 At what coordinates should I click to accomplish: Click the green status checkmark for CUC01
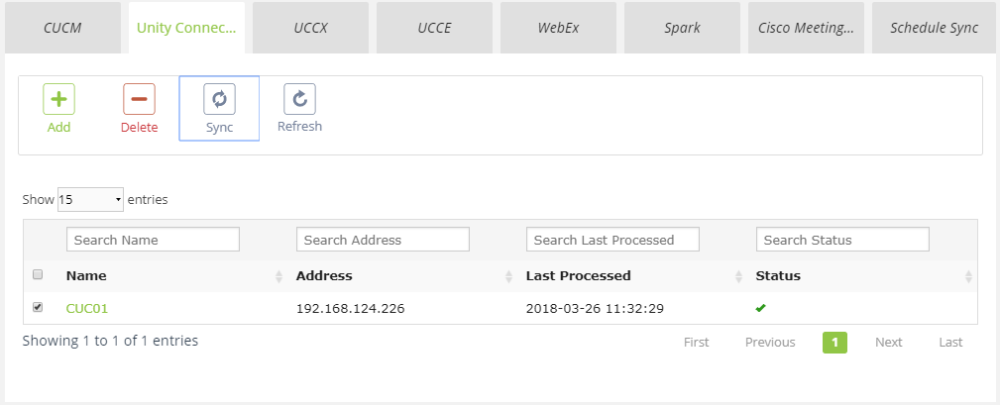761,308
